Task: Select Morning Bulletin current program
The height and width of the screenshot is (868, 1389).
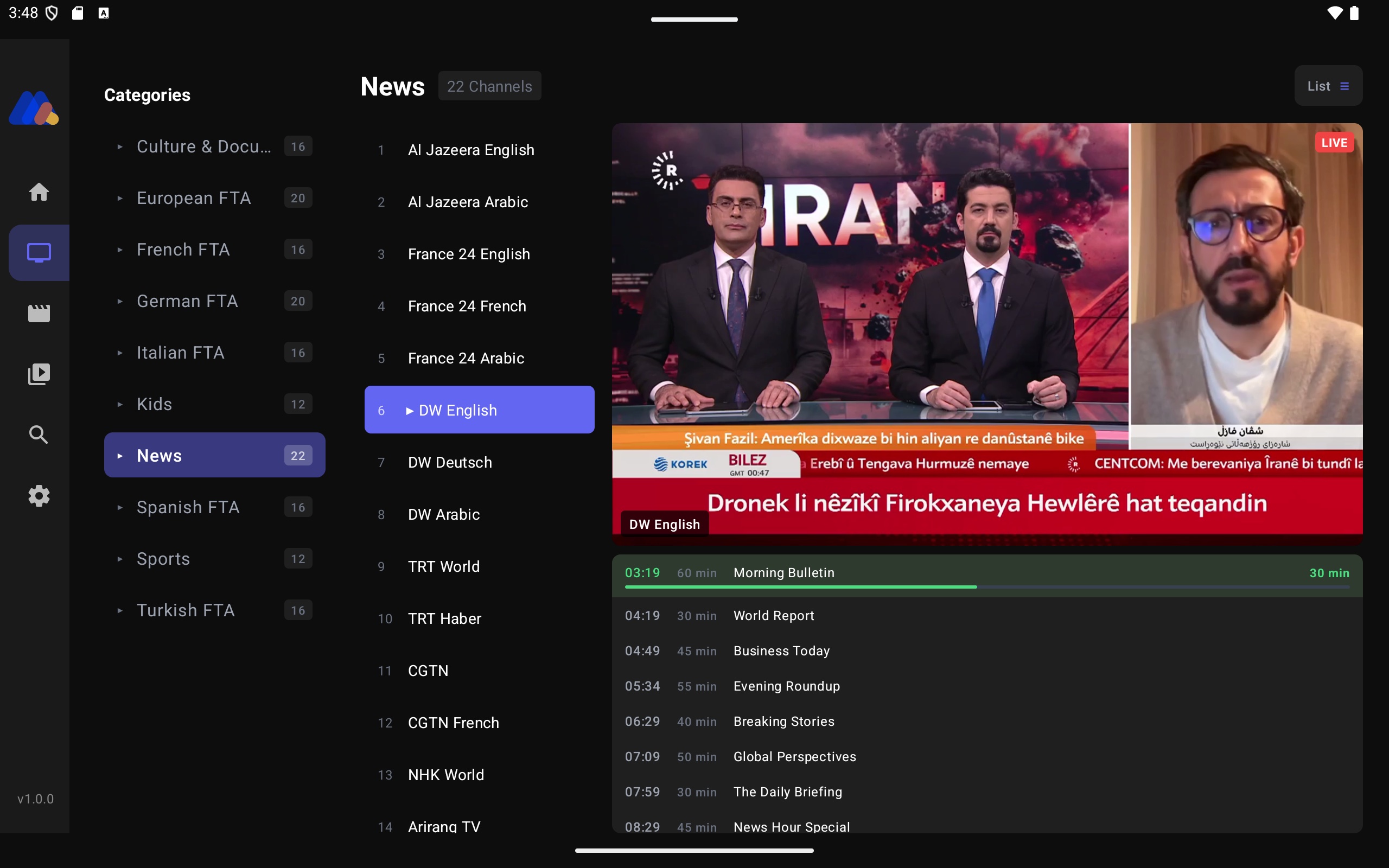Action: tap(986, 576)
